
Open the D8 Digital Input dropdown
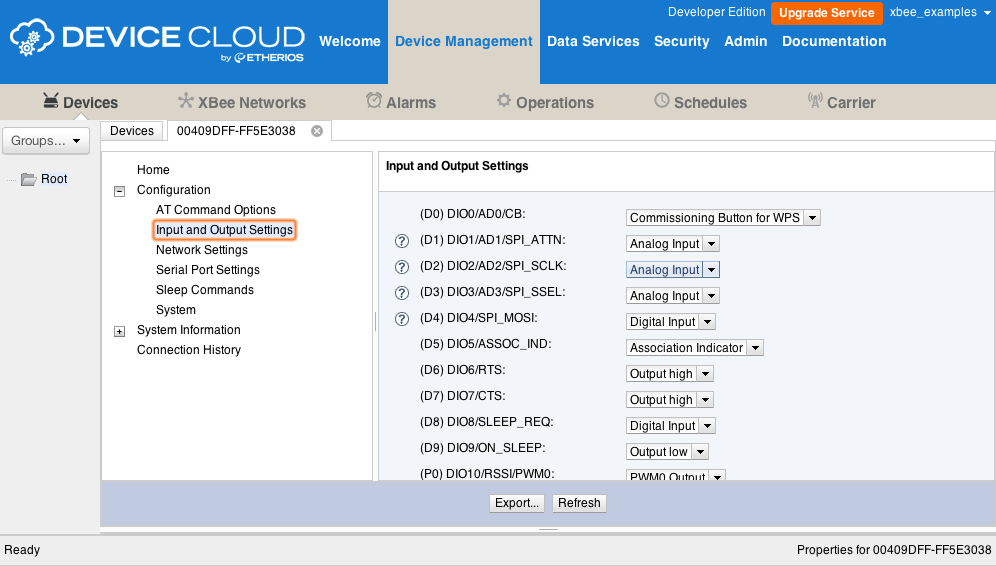pyautogui.click(x=671, y=426)
